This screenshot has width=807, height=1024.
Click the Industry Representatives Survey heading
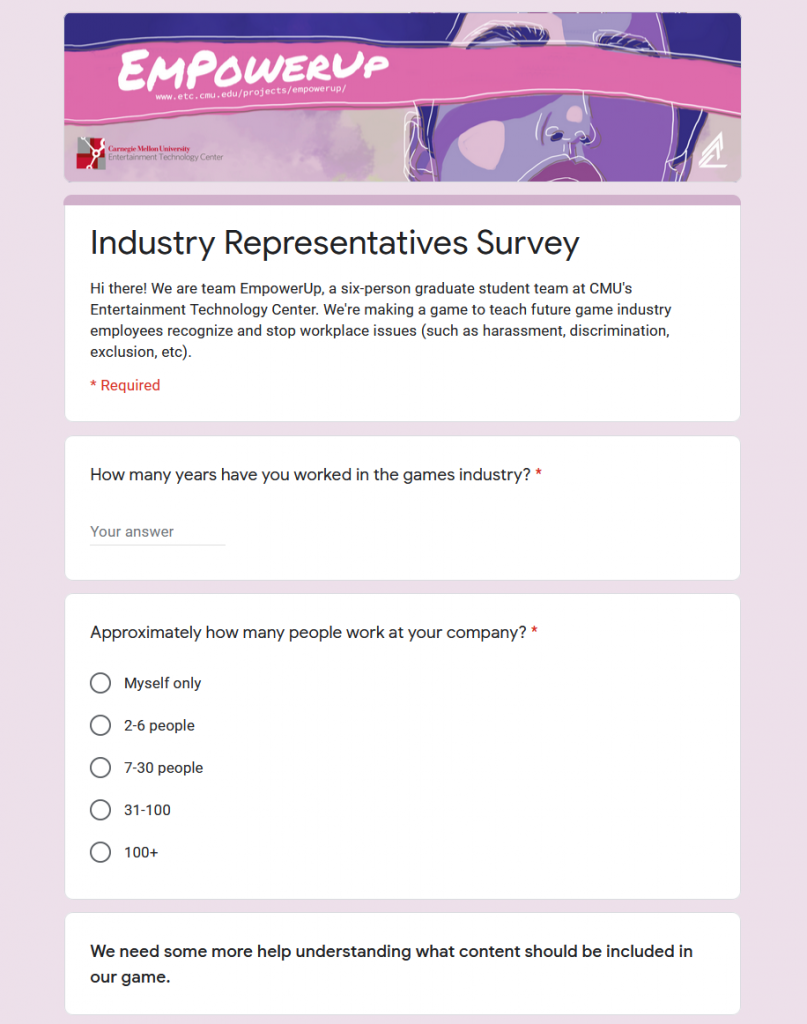click(x=334, y=243)
